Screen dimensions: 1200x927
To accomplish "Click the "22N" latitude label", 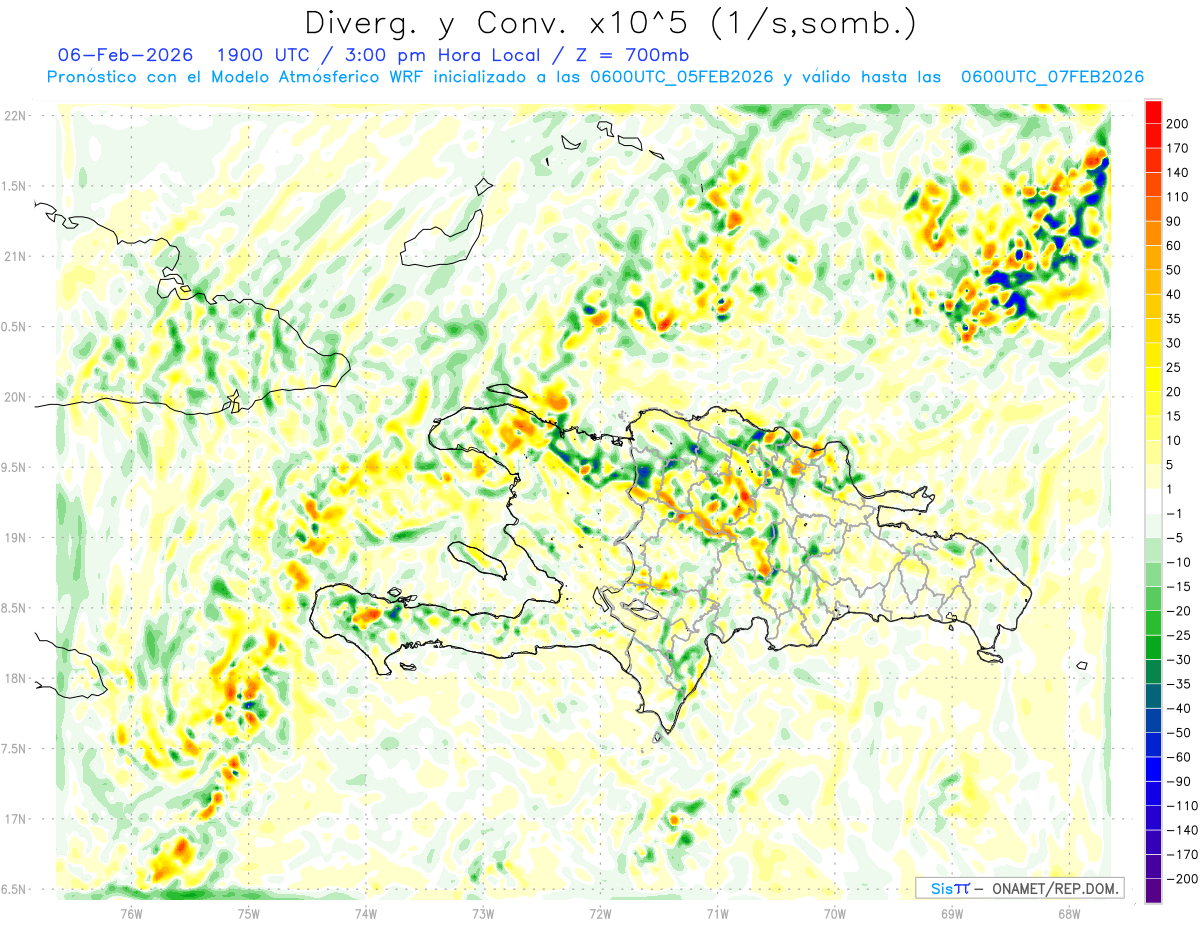I will [x=15, y=116].
